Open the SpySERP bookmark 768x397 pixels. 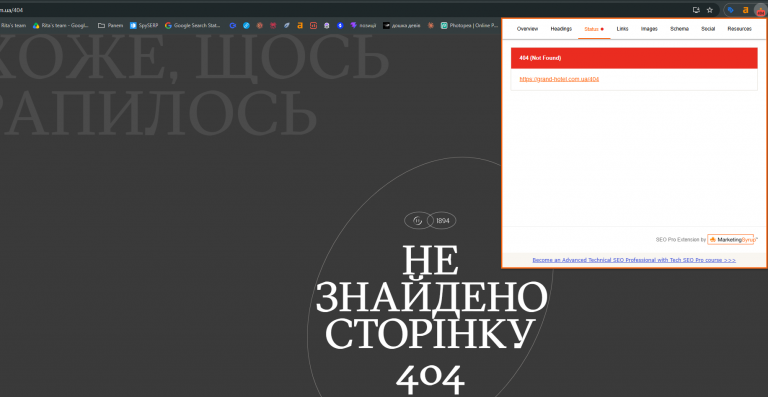coord(144,25)
